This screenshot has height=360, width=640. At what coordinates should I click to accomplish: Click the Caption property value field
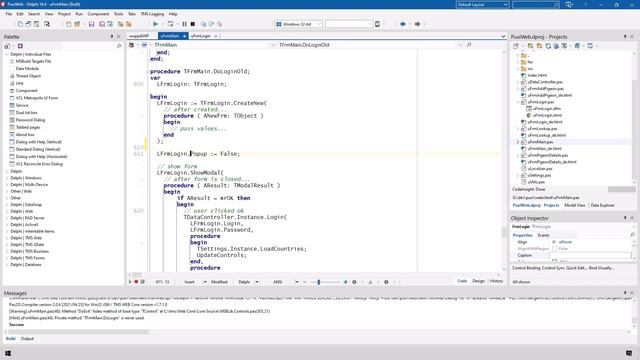click(x=591, y=255)
